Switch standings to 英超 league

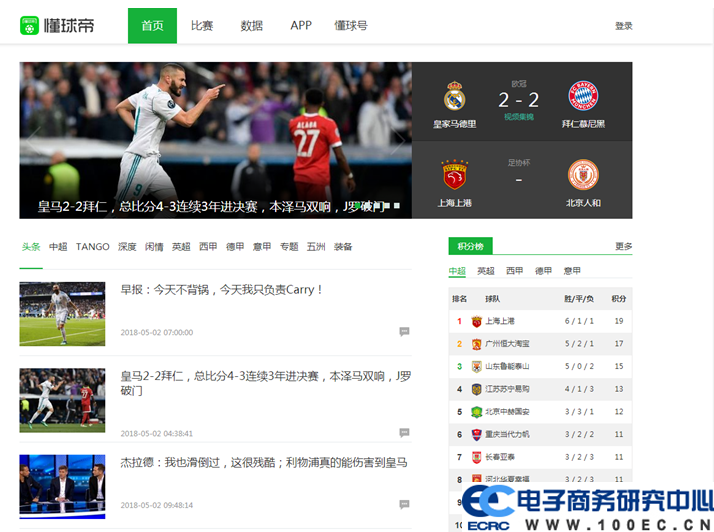click(486, 271)
